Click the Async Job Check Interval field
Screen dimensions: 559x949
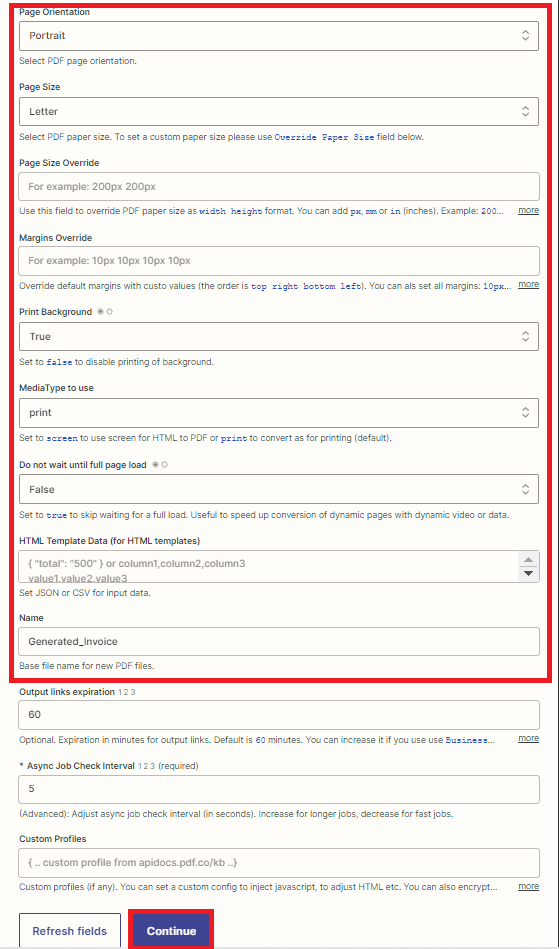coord(279,789)
